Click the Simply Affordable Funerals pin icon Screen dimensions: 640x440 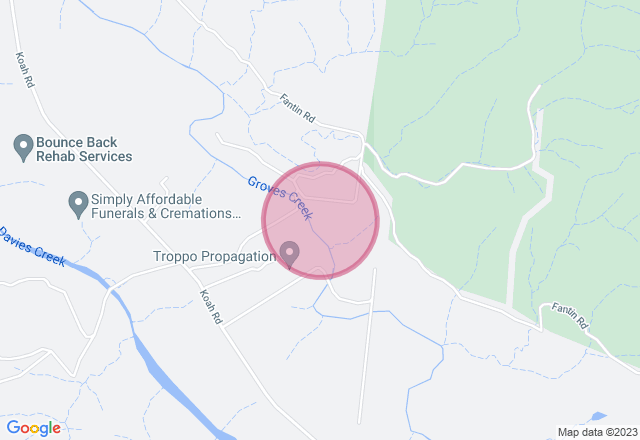click(78, 205)
